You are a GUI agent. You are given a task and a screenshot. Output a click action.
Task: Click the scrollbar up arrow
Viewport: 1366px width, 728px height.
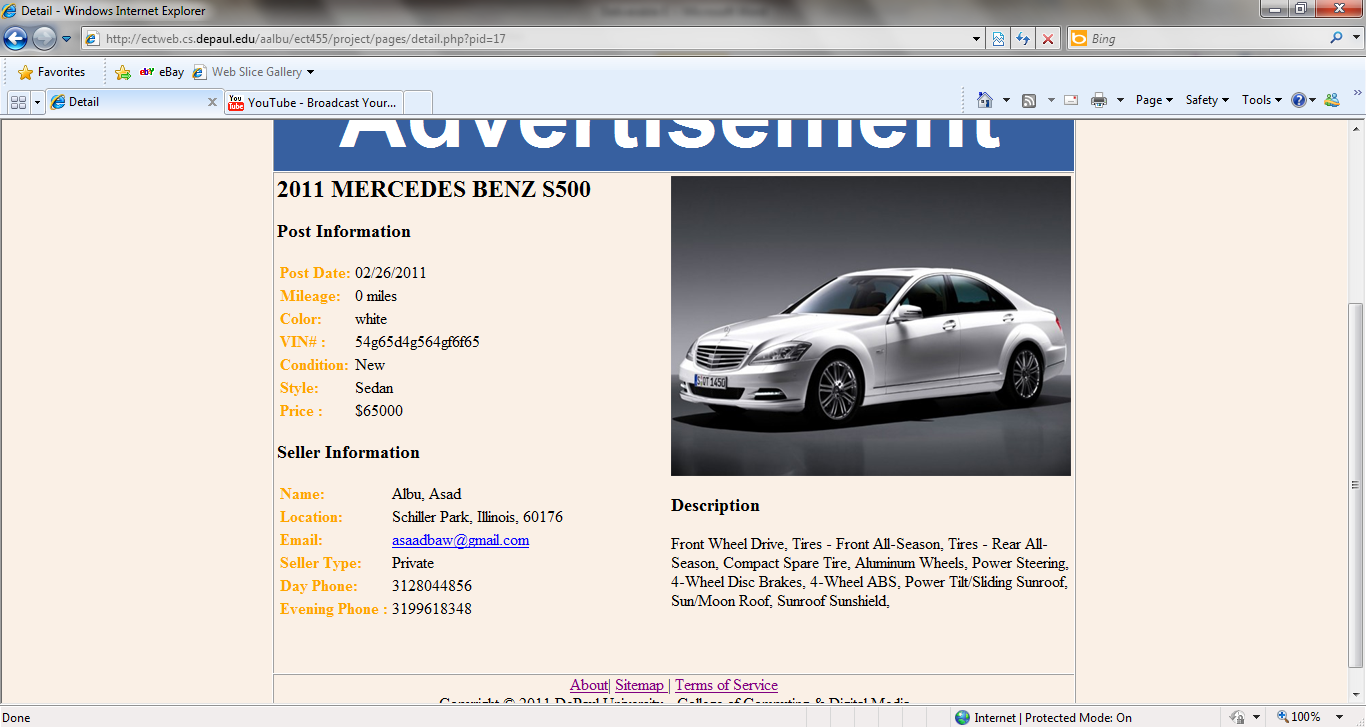click(x=1357, y=128)
